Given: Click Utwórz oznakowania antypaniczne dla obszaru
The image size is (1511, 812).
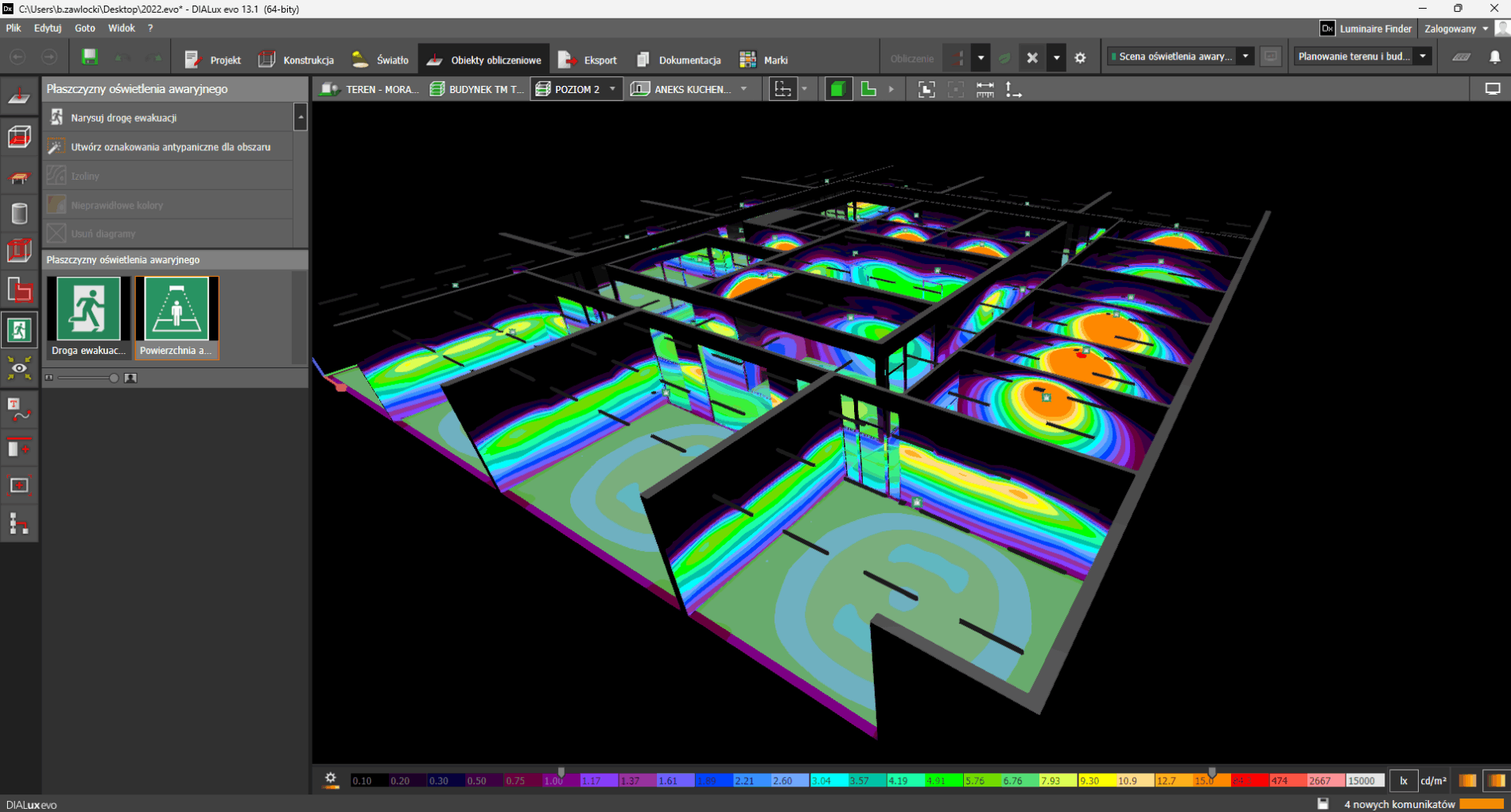Looking at the screenshot, I should [x=170, y=147].
